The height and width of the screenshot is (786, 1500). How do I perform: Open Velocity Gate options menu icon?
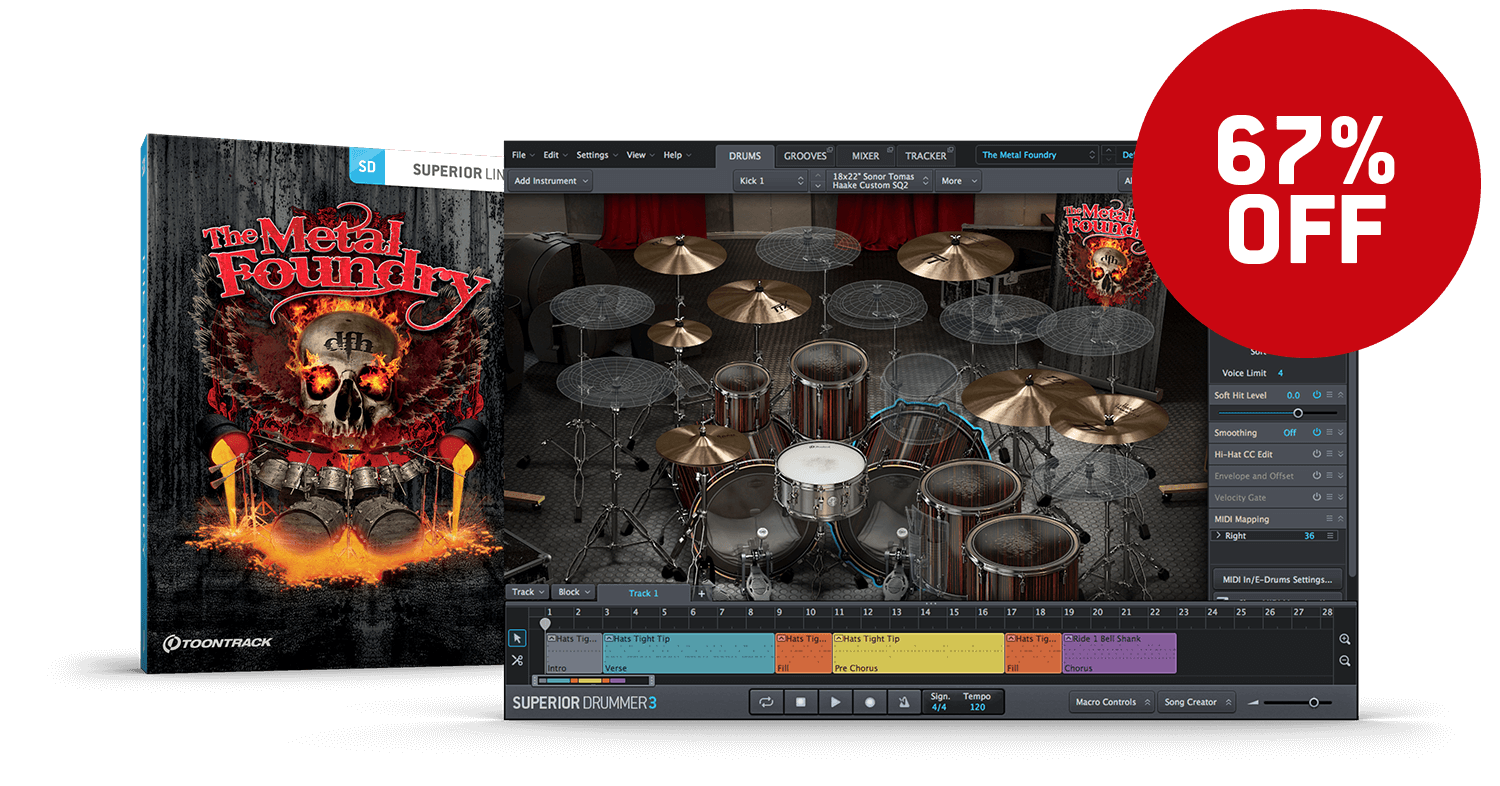point(1329,497)
